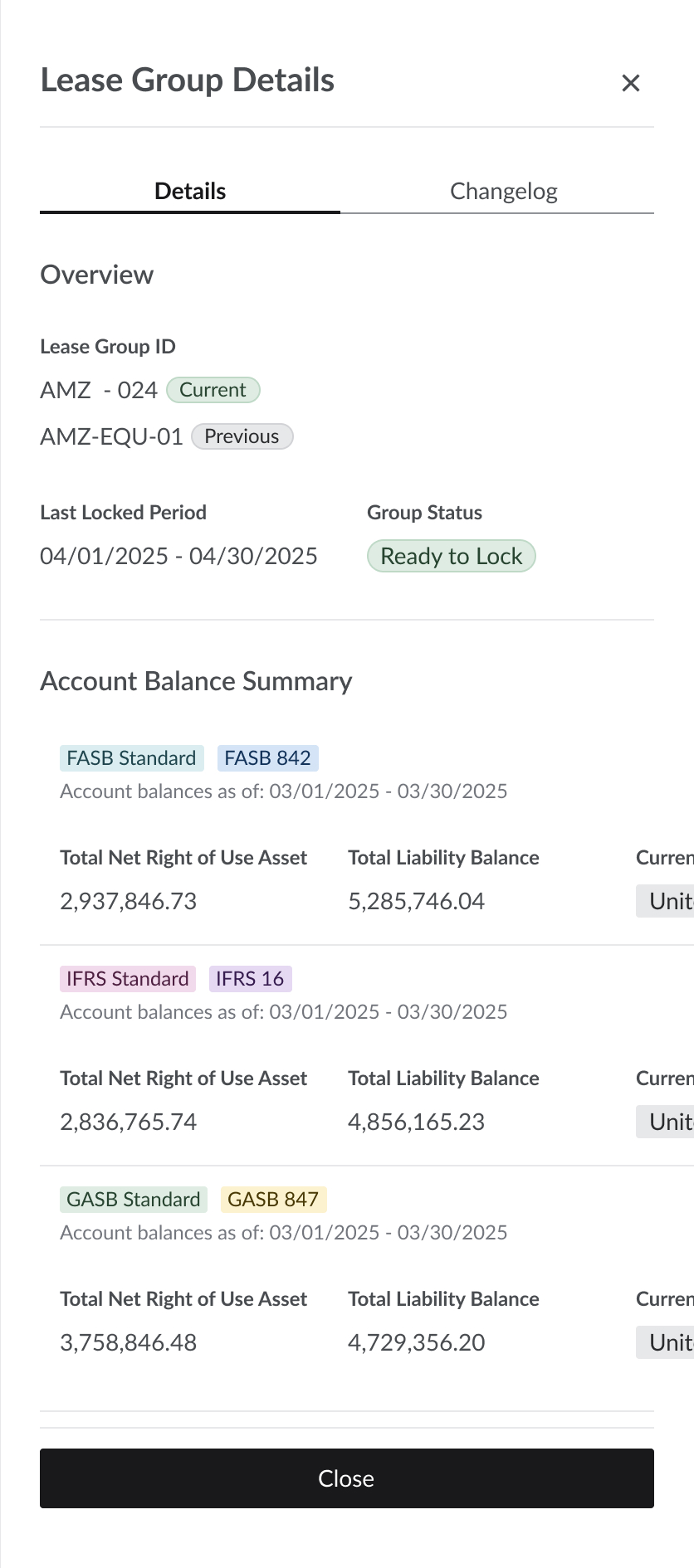Click the FASB 842 tag

pyautogui.click(x=268, y=758)
